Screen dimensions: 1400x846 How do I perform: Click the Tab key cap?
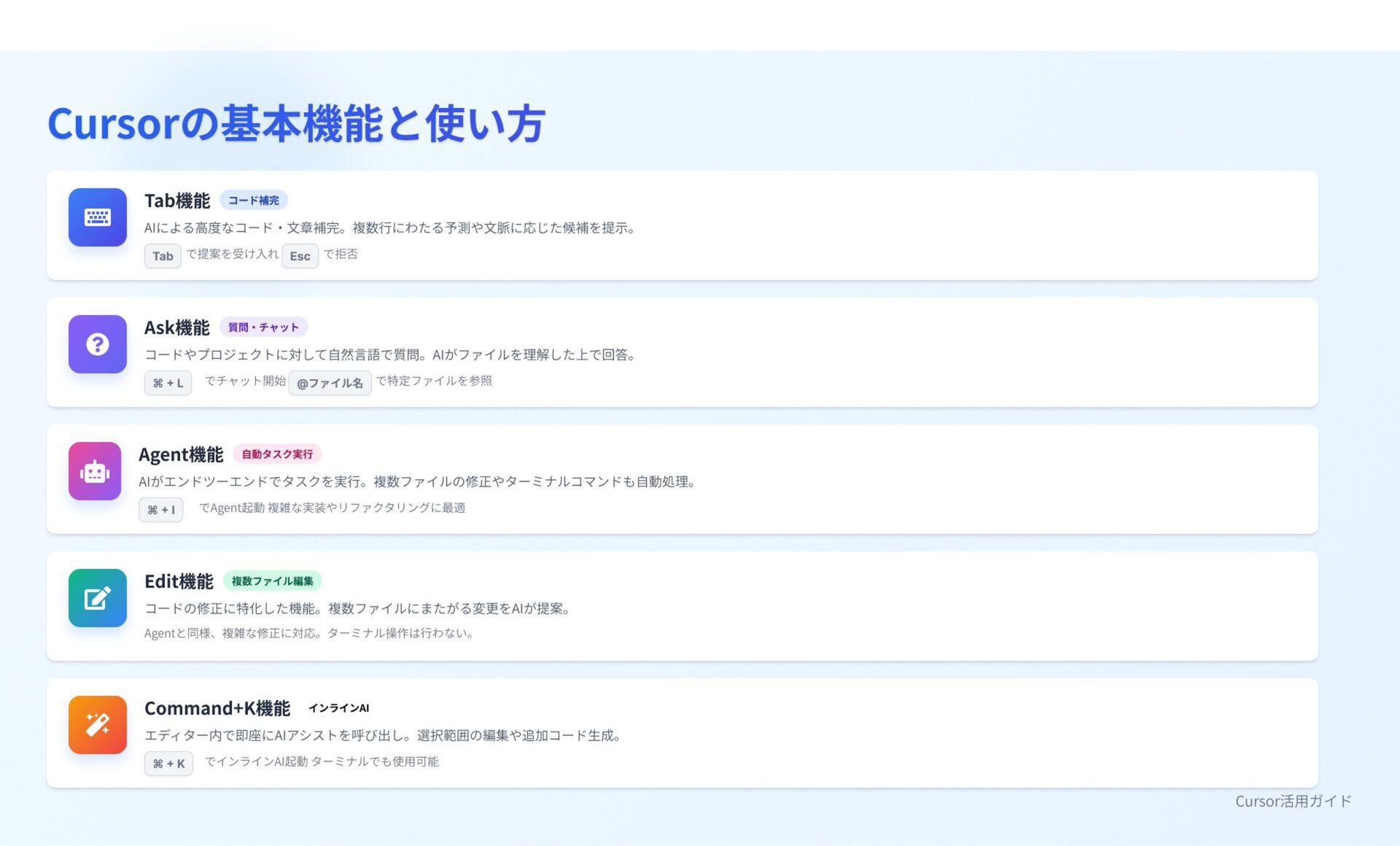pos(163,256)
